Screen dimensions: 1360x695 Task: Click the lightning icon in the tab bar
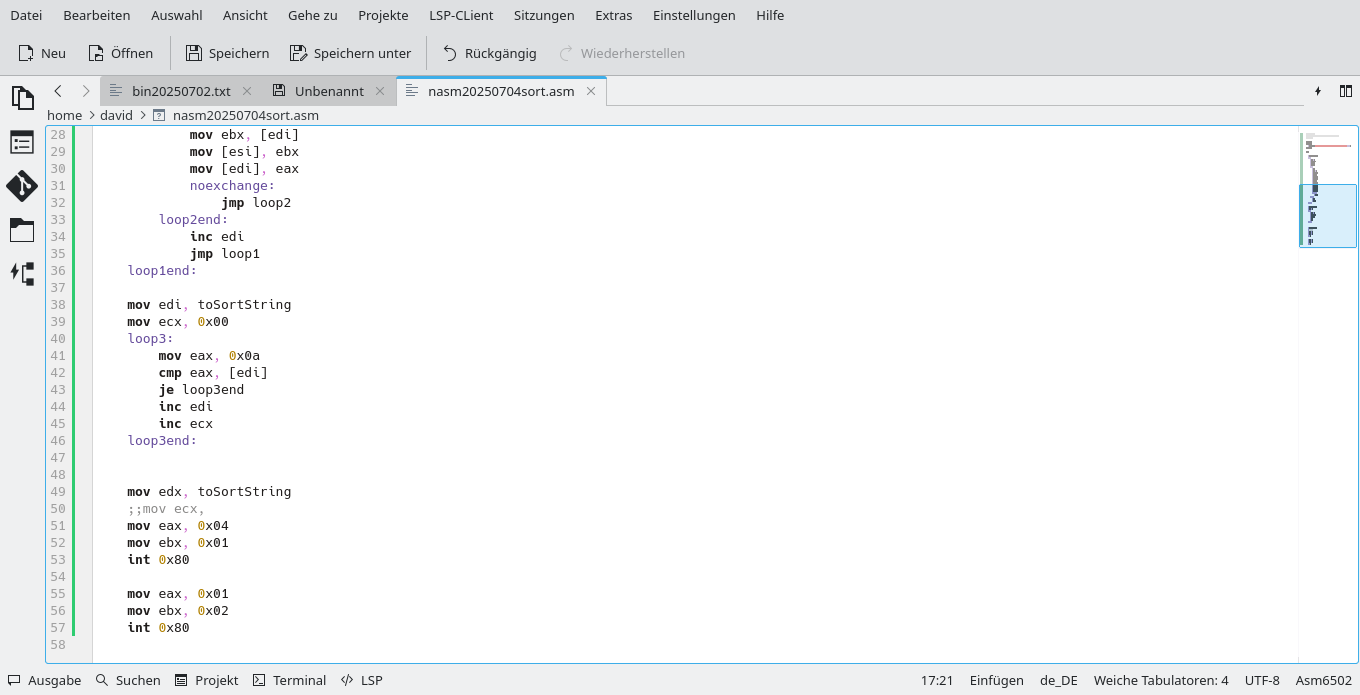1318,90
